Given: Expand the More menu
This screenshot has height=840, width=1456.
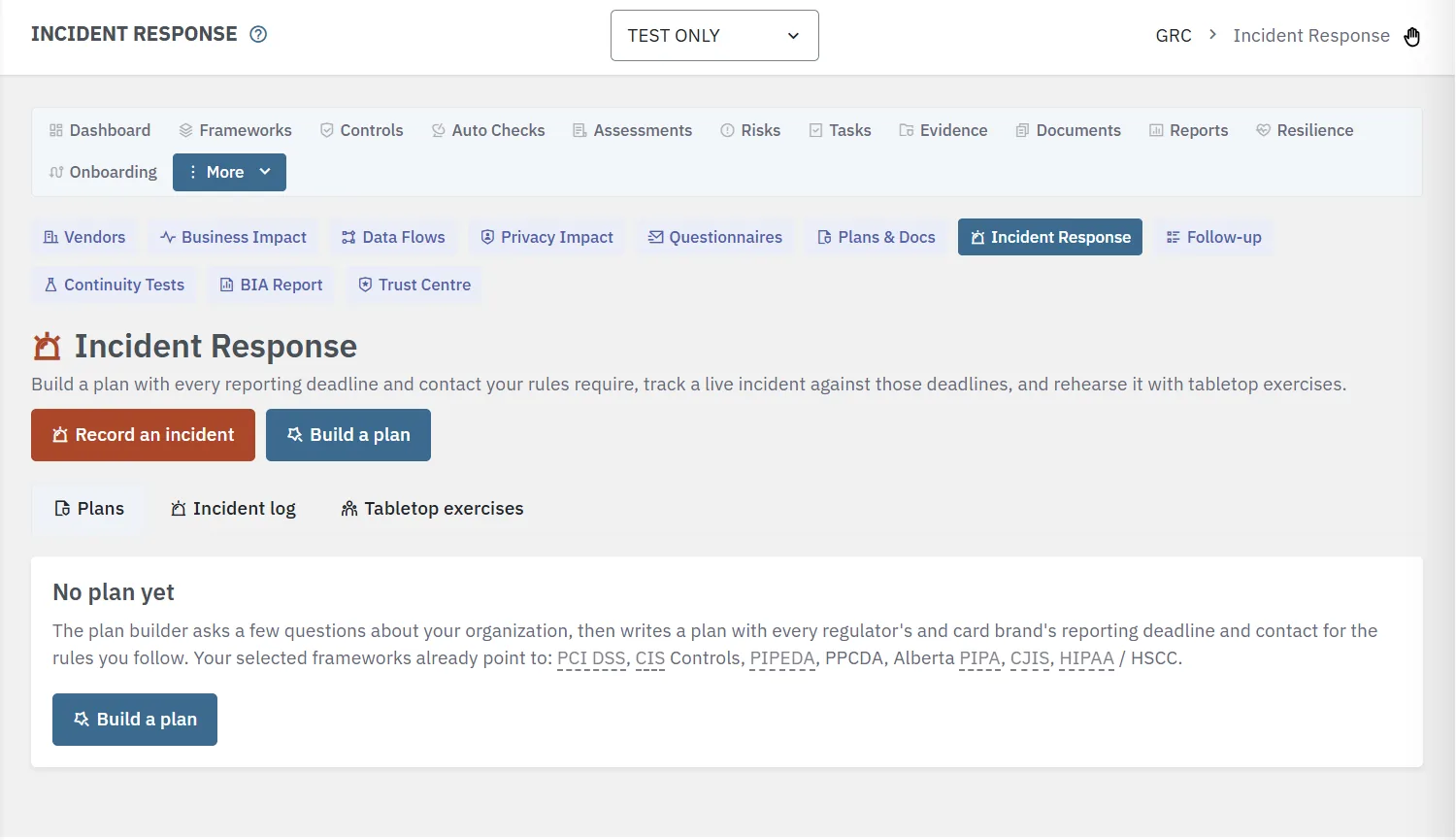Looking at the screenshot, I should [229, 172].
